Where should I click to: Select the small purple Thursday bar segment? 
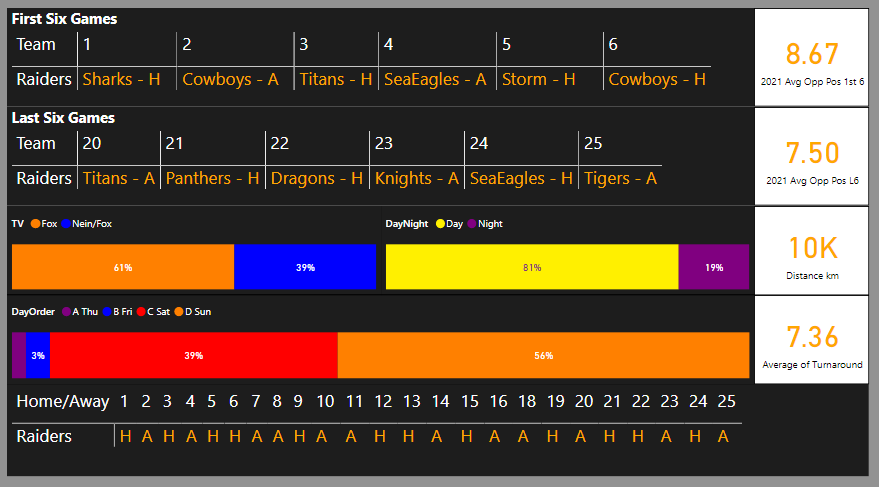pos(19,355)
